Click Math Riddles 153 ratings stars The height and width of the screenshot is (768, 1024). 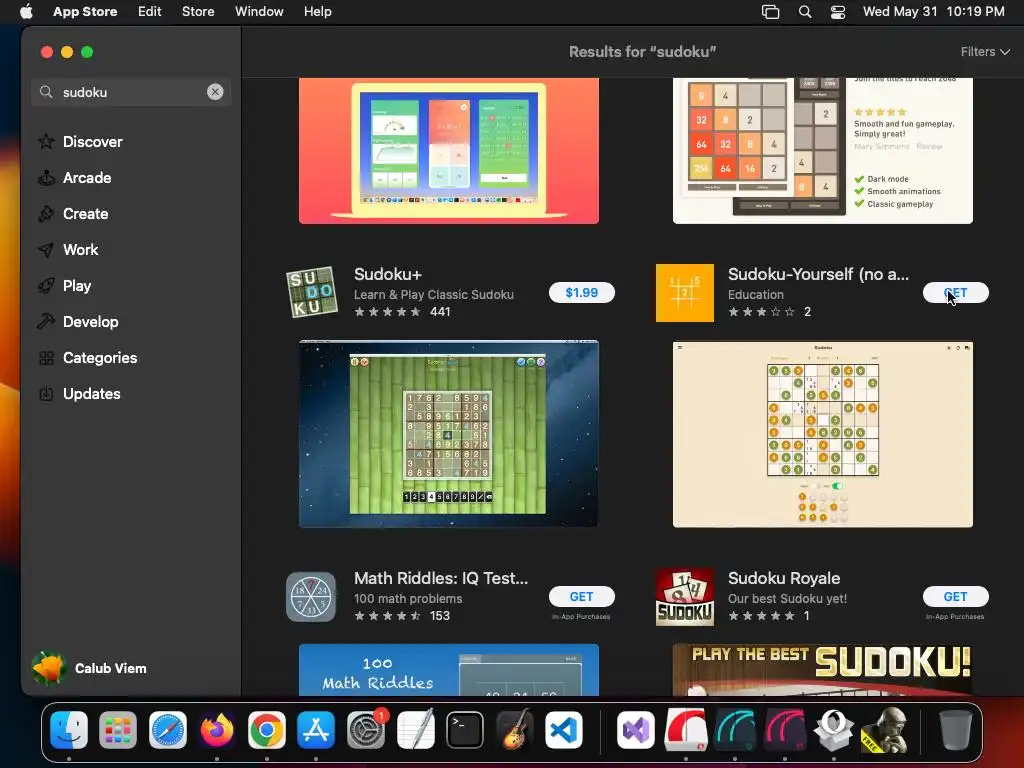[x=388, y=616]
